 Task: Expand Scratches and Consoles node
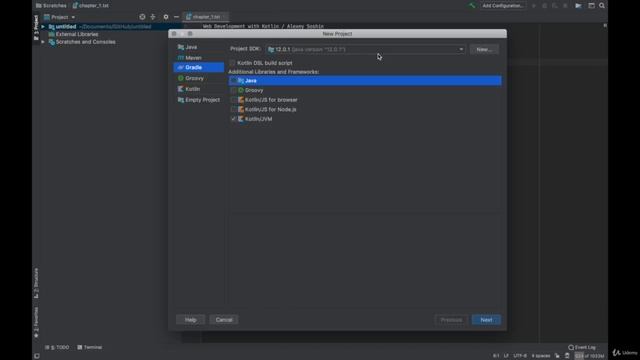(43, 42)
